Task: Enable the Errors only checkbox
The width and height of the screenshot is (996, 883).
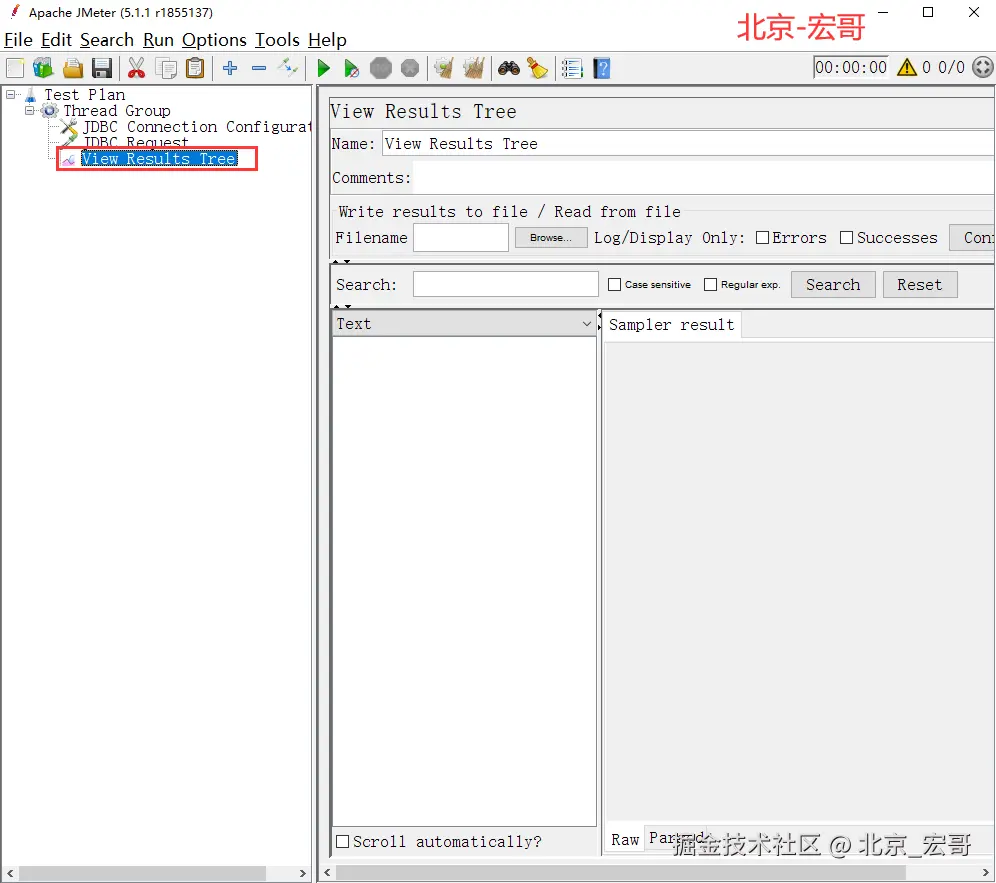Action: 762,238
